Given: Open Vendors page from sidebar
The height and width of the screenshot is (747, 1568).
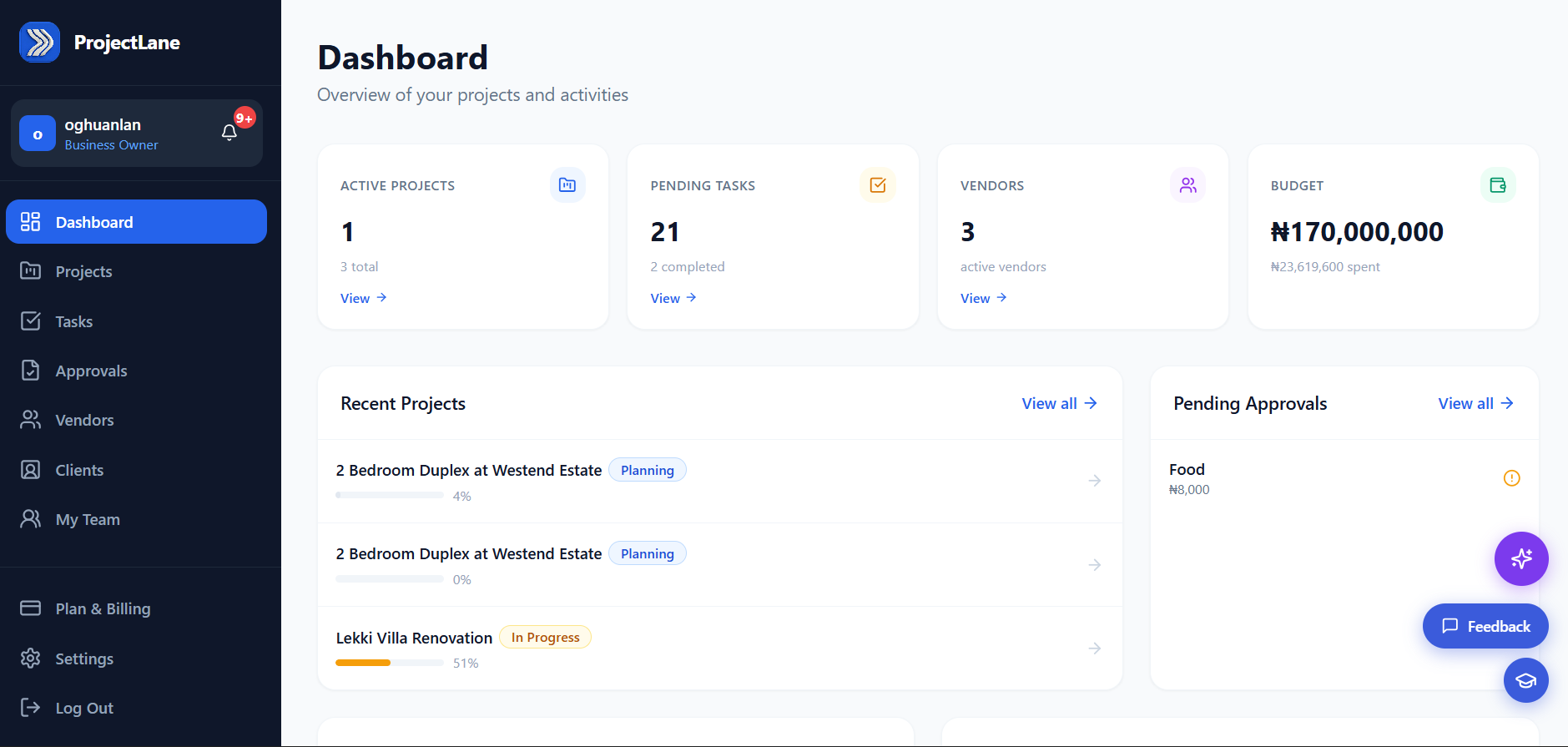Looking at the screenshot, I should click(136, 421).
